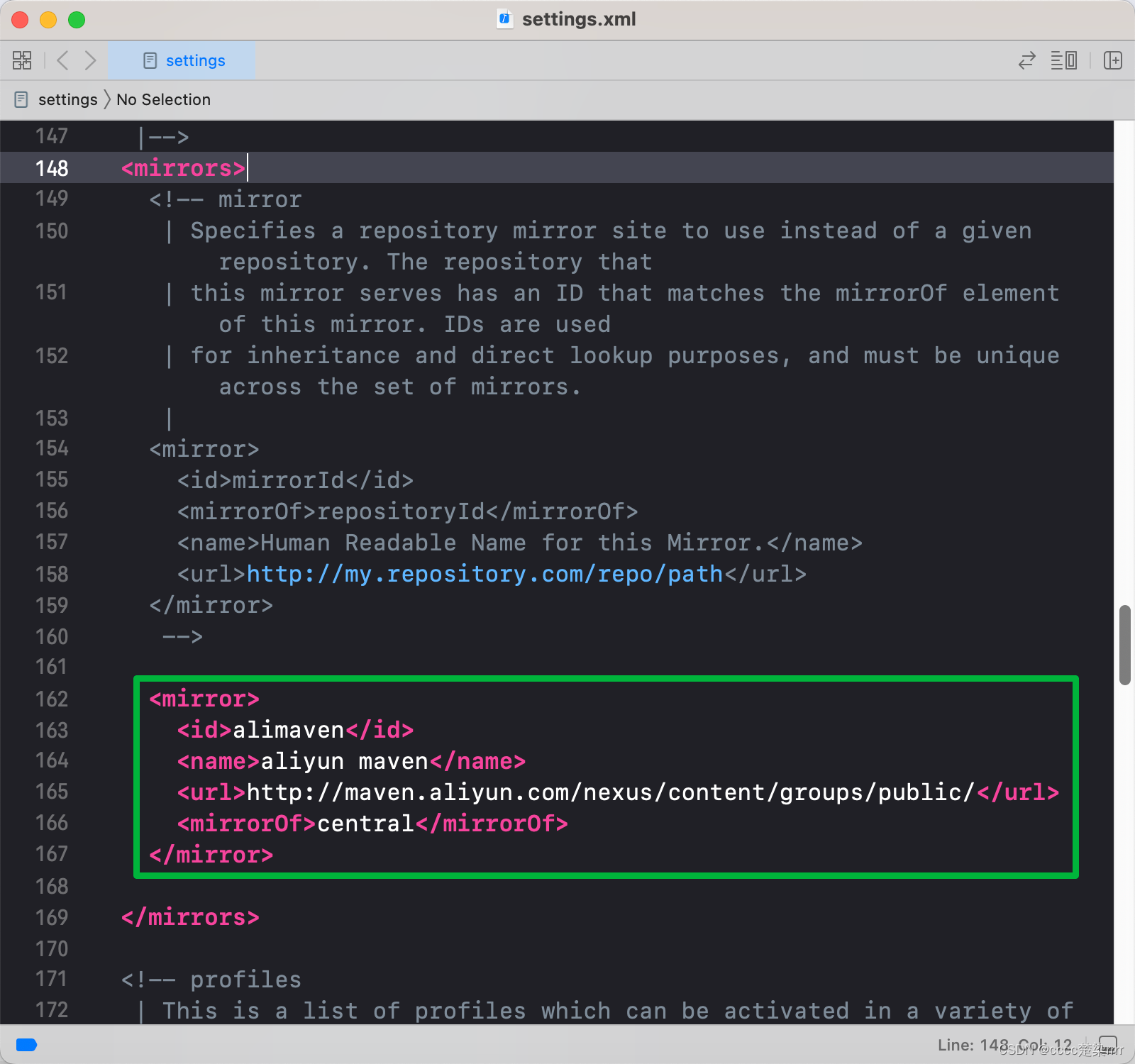Click line number 158 in gutter
1135x1064 pixels.
(x=52, y=574)
